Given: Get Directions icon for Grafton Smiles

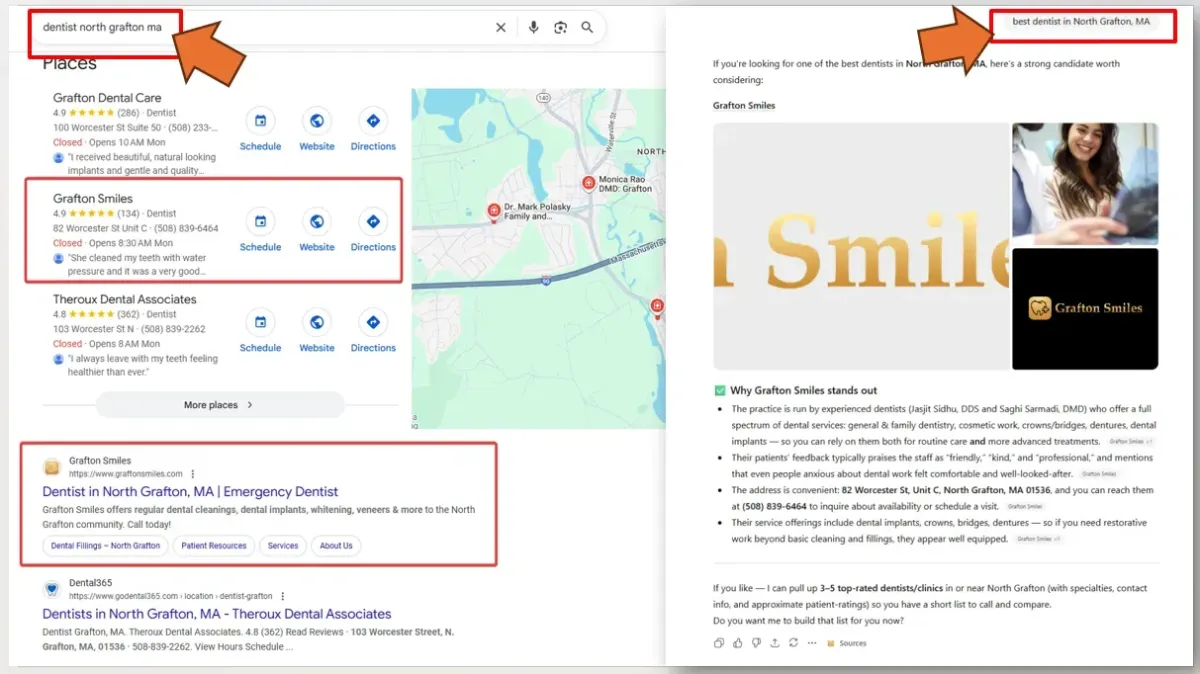Looking at the screenshot, I should click(x=373, y=222).
